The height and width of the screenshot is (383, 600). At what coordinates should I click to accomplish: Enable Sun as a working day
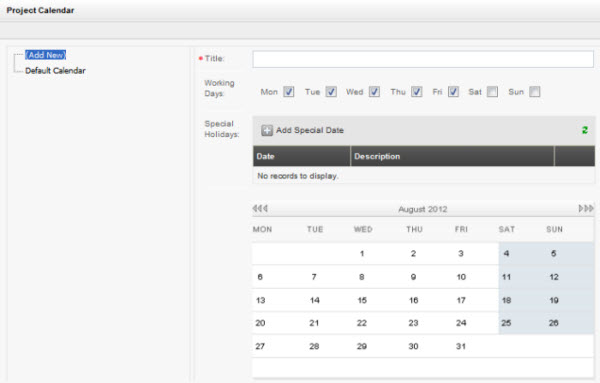coord(535,92)
